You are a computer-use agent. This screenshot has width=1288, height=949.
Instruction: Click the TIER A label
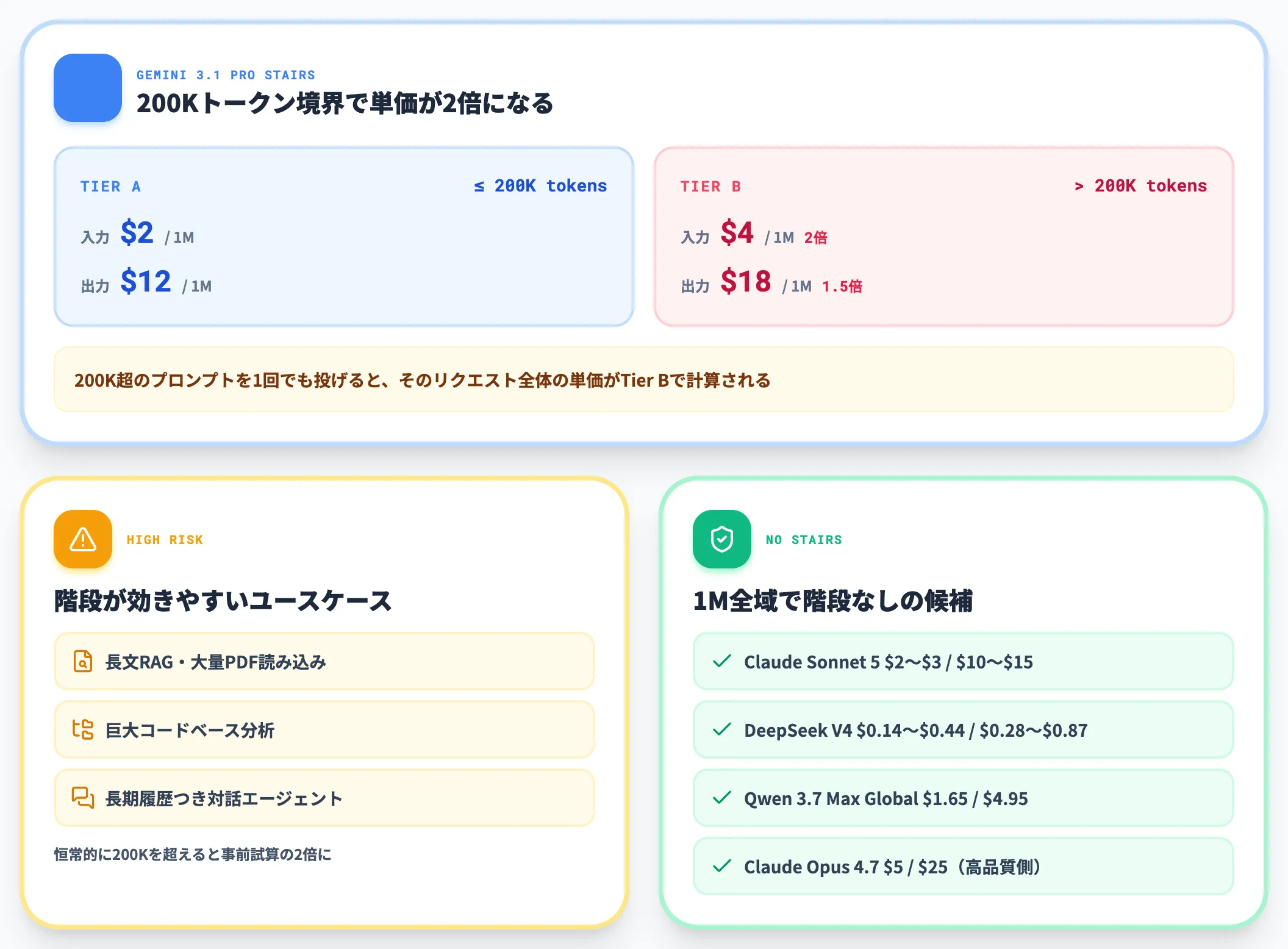[110, 187]
